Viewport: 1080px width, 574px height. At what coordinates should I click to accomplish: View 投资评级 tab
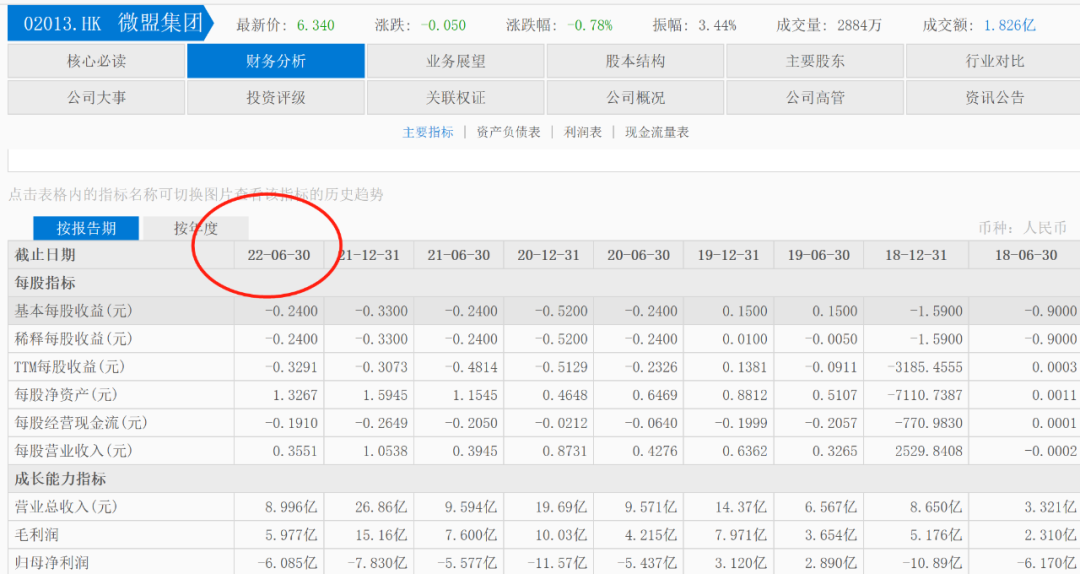click(276, 98)
